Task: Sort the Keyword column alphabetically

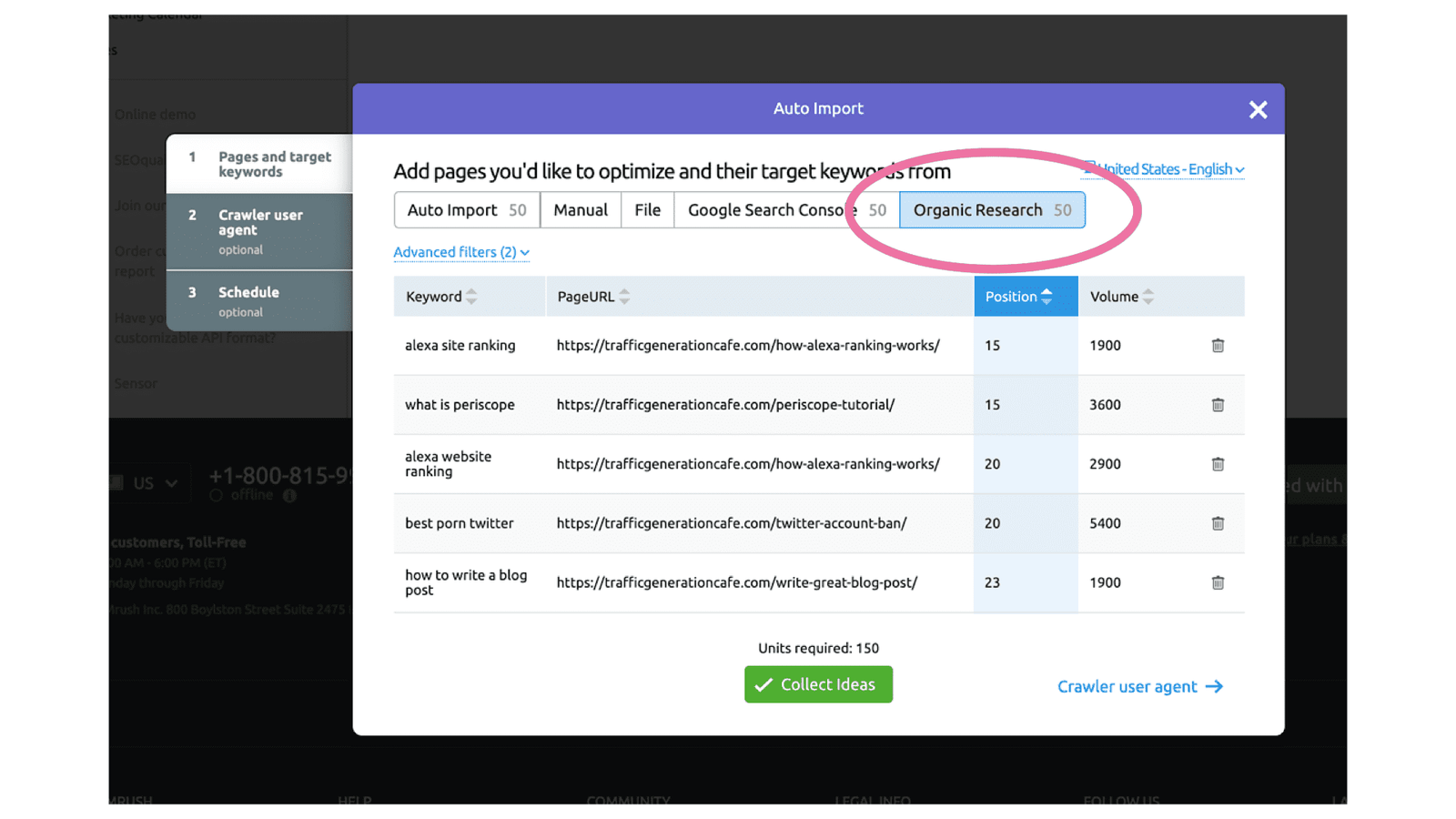Action: pyautogui.click(x=471, y=296)
